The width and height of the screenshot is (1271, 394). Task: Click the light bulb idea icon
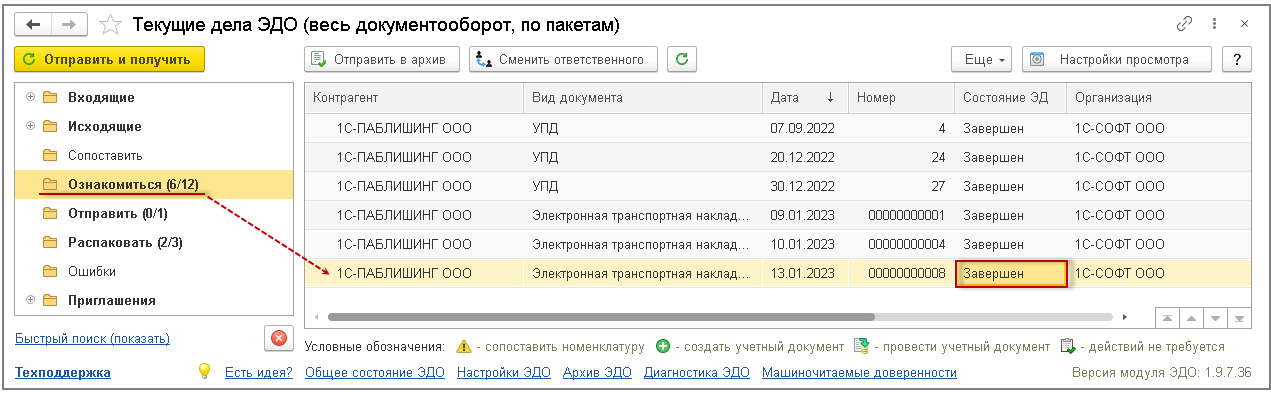pos(204,371)
